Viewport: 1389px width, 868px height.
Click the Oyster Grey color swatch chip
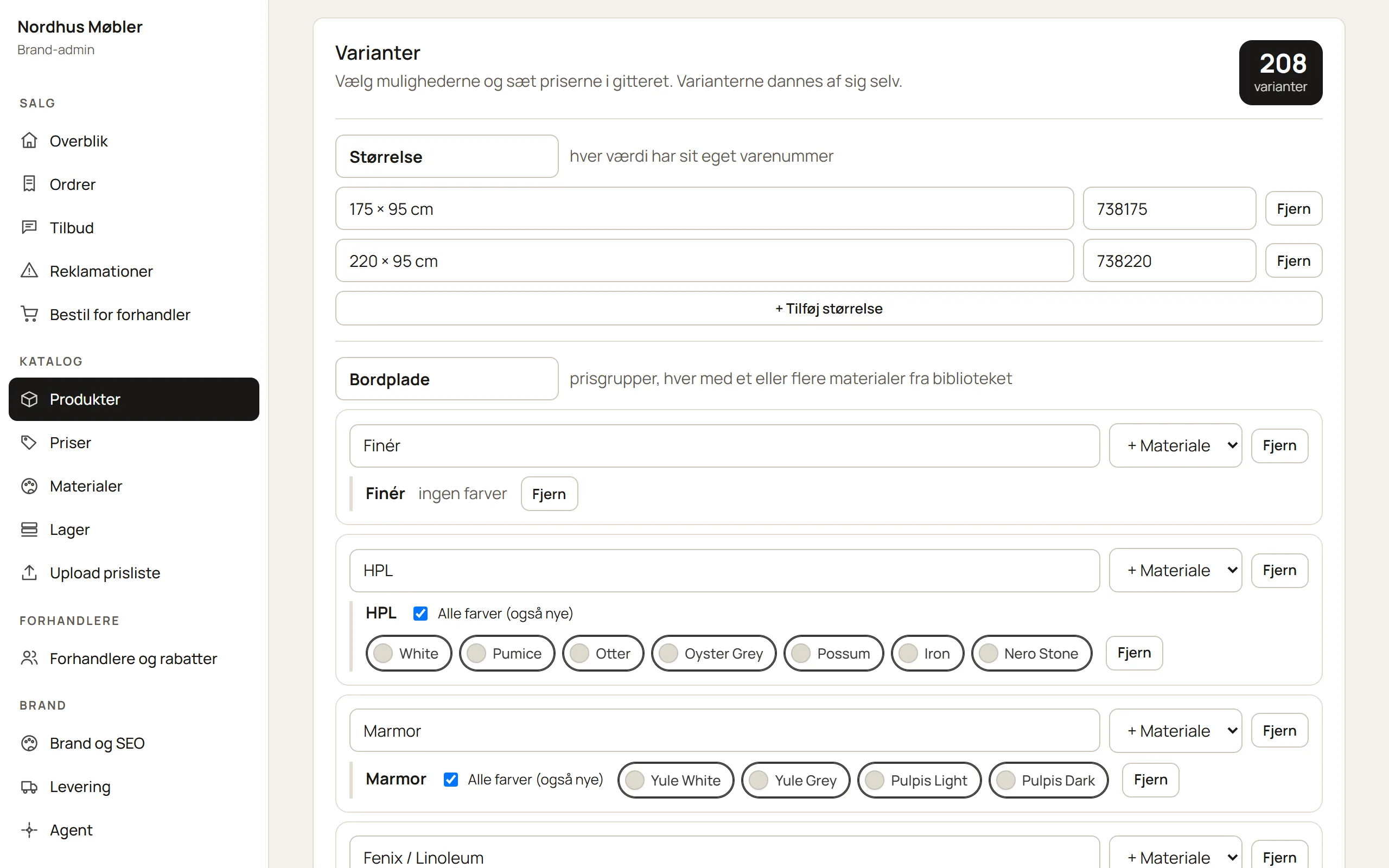coord(713,653)
